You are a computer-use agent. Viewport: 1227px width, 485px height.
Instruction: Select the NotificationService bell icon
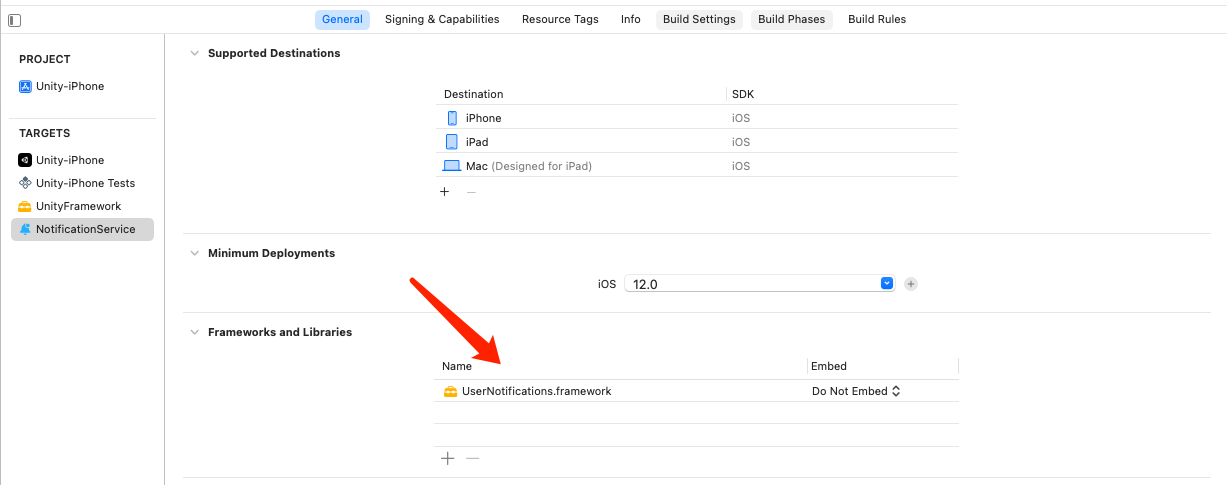point(25,229)
